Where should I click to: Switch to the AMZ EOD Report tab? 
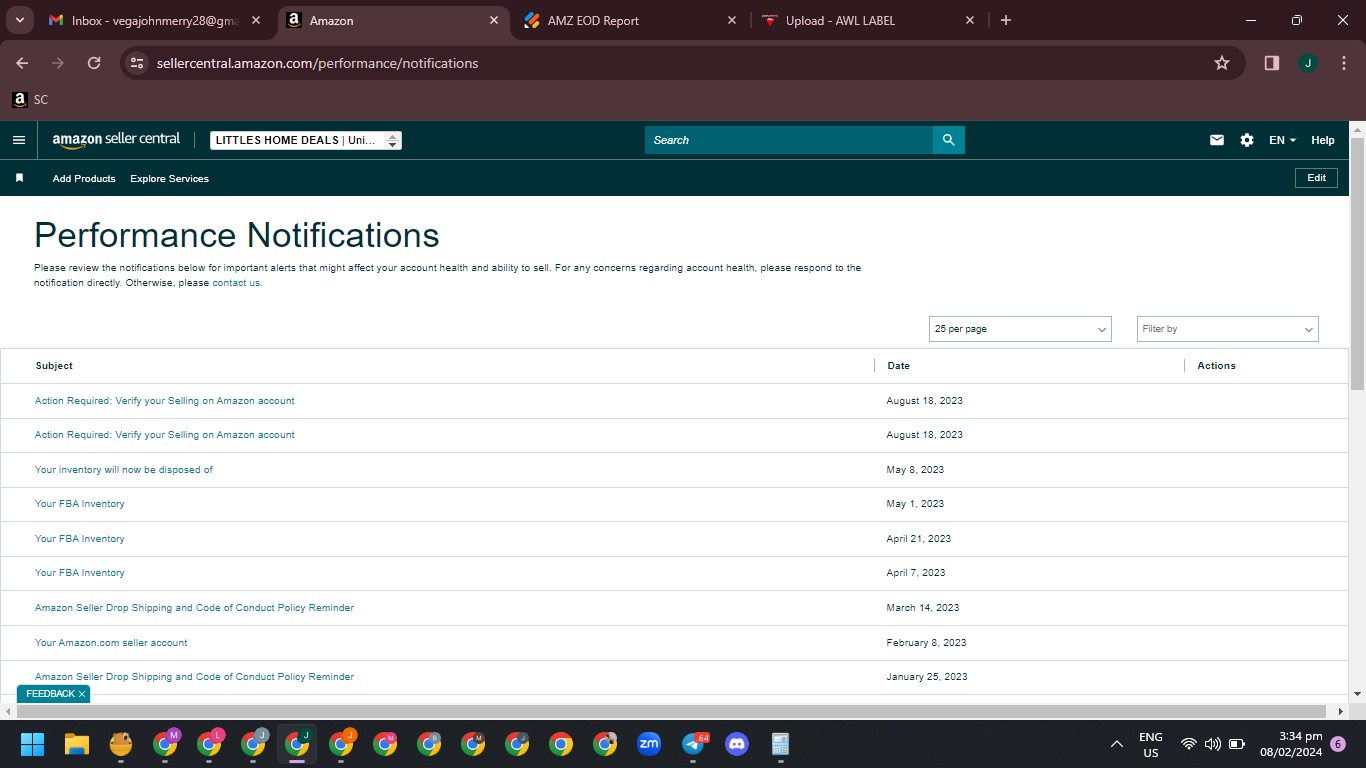[x=632, y=20]
